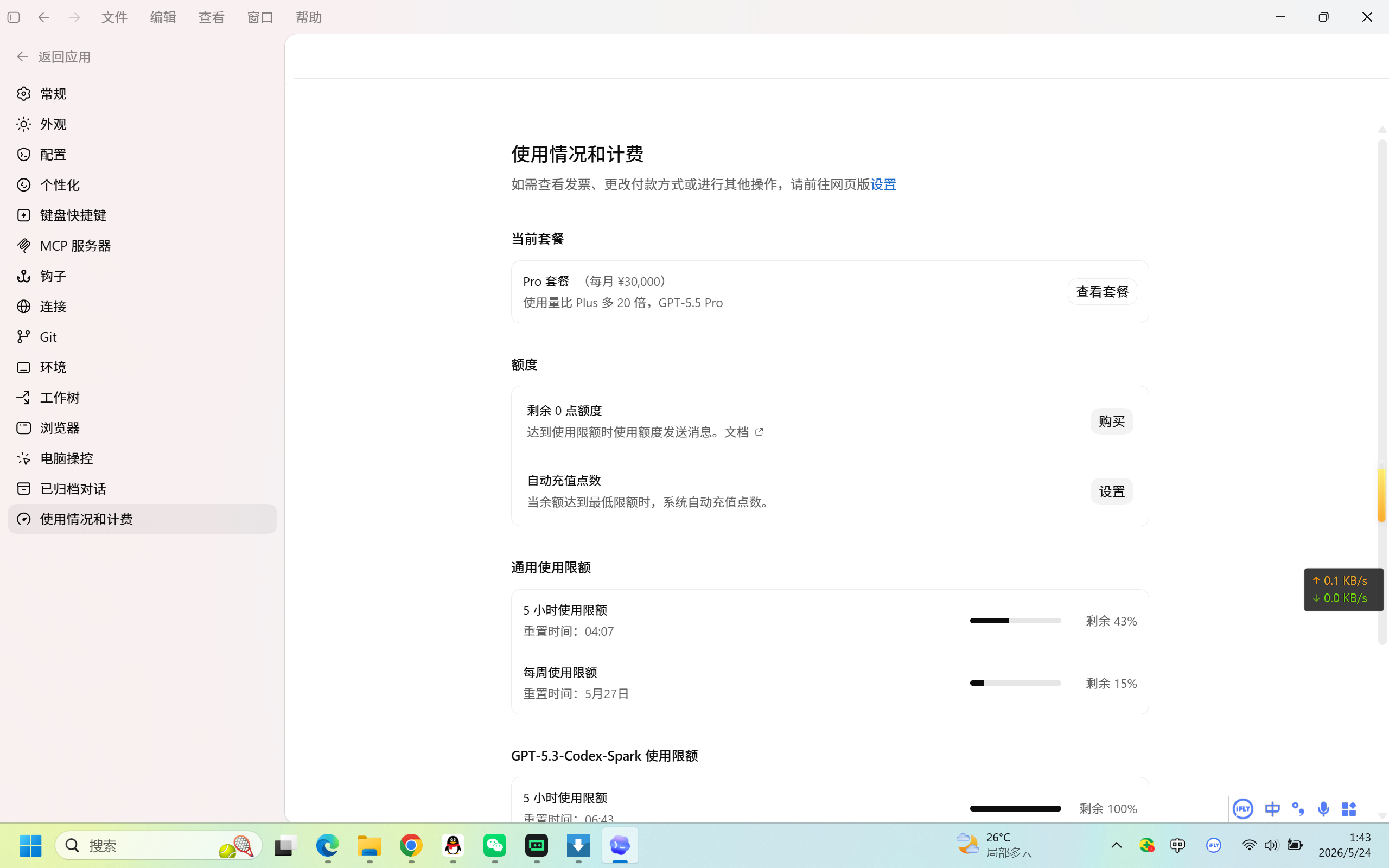Viewport: 1389px width, 868px height.
Task: Open the 查看 menu
Action: click(211, 17)
